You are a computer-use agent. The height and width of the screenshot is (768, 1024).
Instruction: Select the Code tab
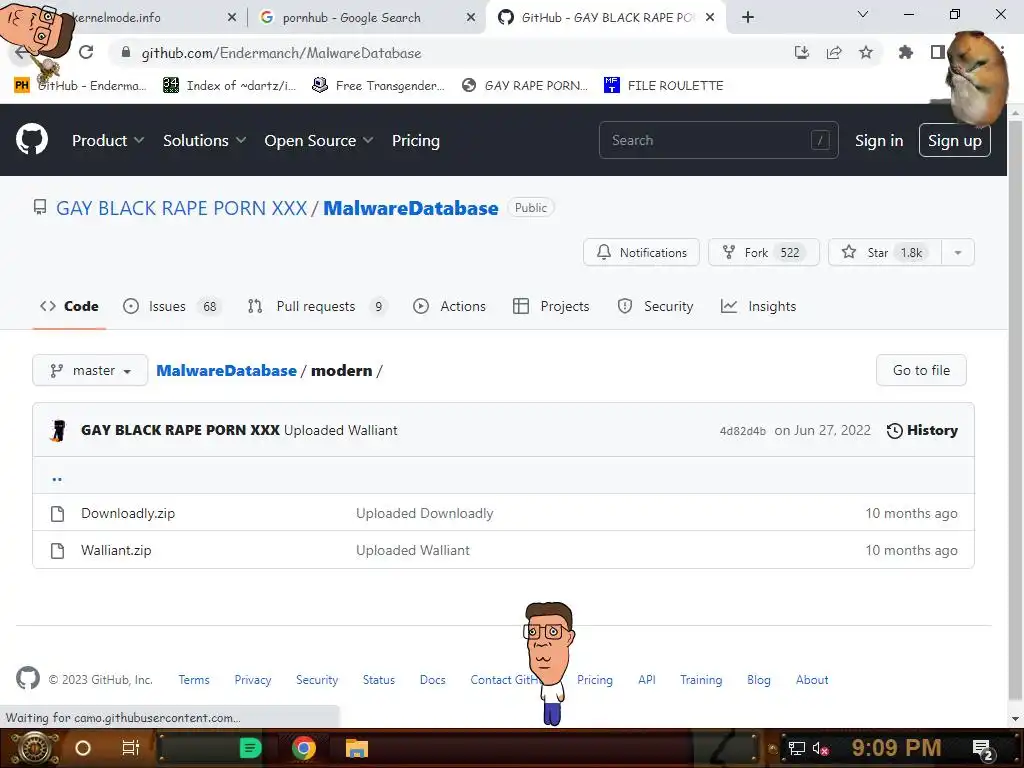tap(69, 306)
